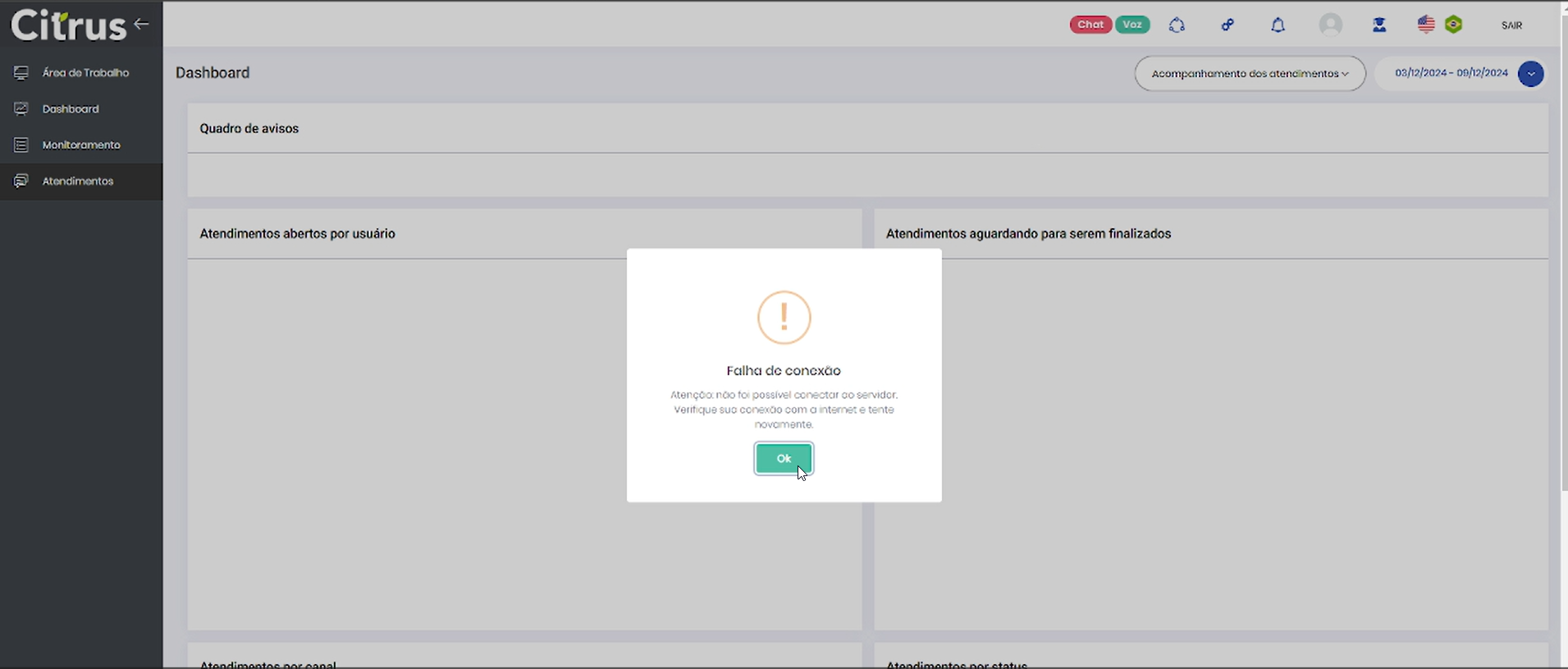Open Área de Trabalho in the sidebar

coord(85,73)
